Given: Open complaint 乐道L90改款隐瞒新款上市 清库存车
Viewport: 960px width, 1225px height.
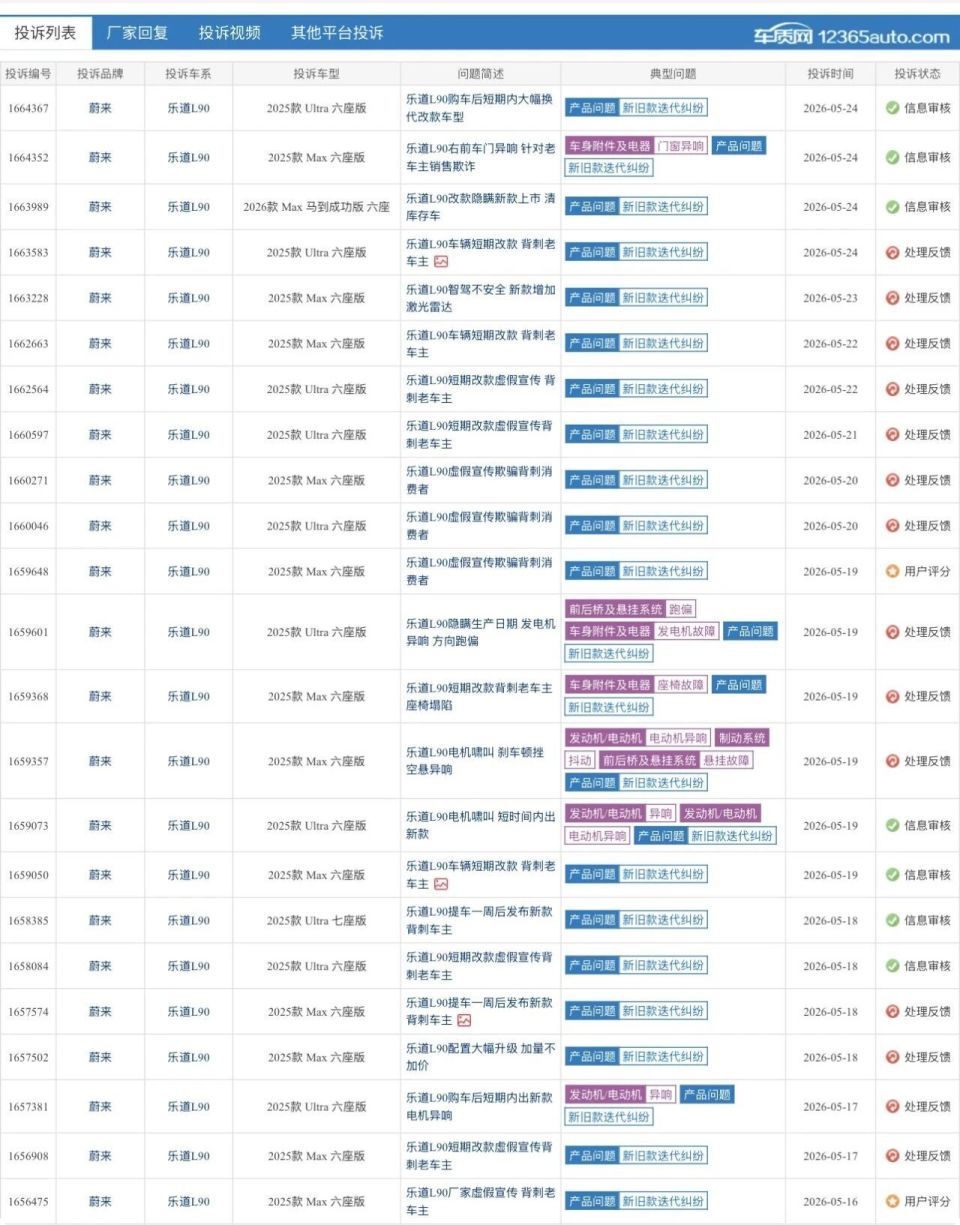Looking at the screenshot, I should (x=481, y=207).
